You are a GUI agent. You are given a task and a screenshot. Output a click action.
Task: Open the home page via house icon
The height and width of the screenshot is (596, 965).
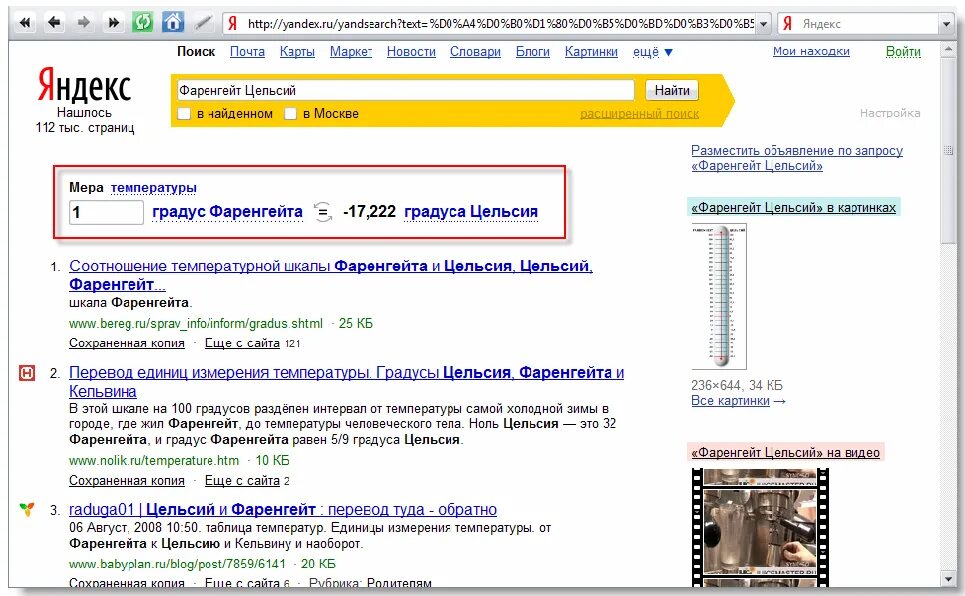coord(173,23)
